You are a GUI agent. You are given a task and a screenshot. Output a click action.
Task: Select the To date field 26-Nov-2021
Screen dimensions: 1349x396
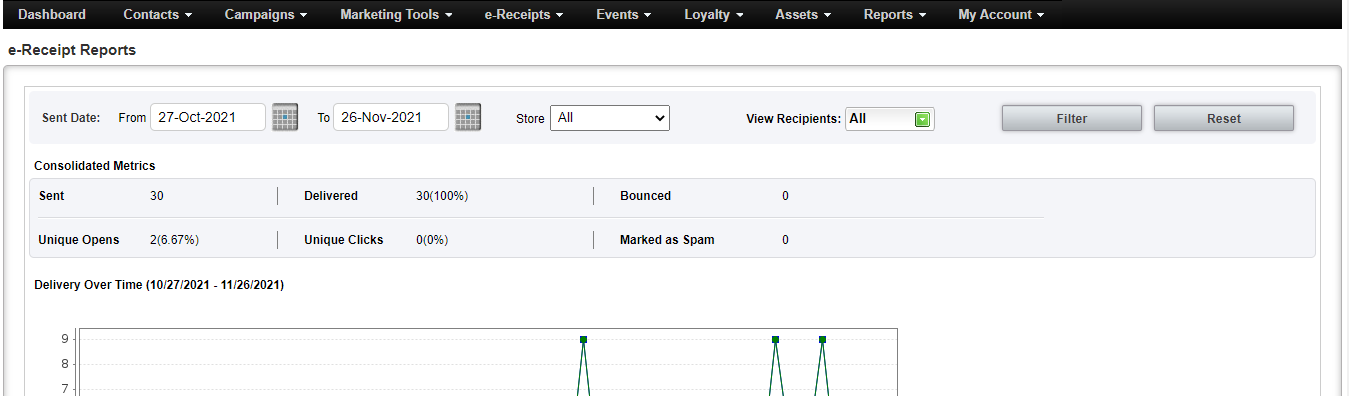point(391,117)
